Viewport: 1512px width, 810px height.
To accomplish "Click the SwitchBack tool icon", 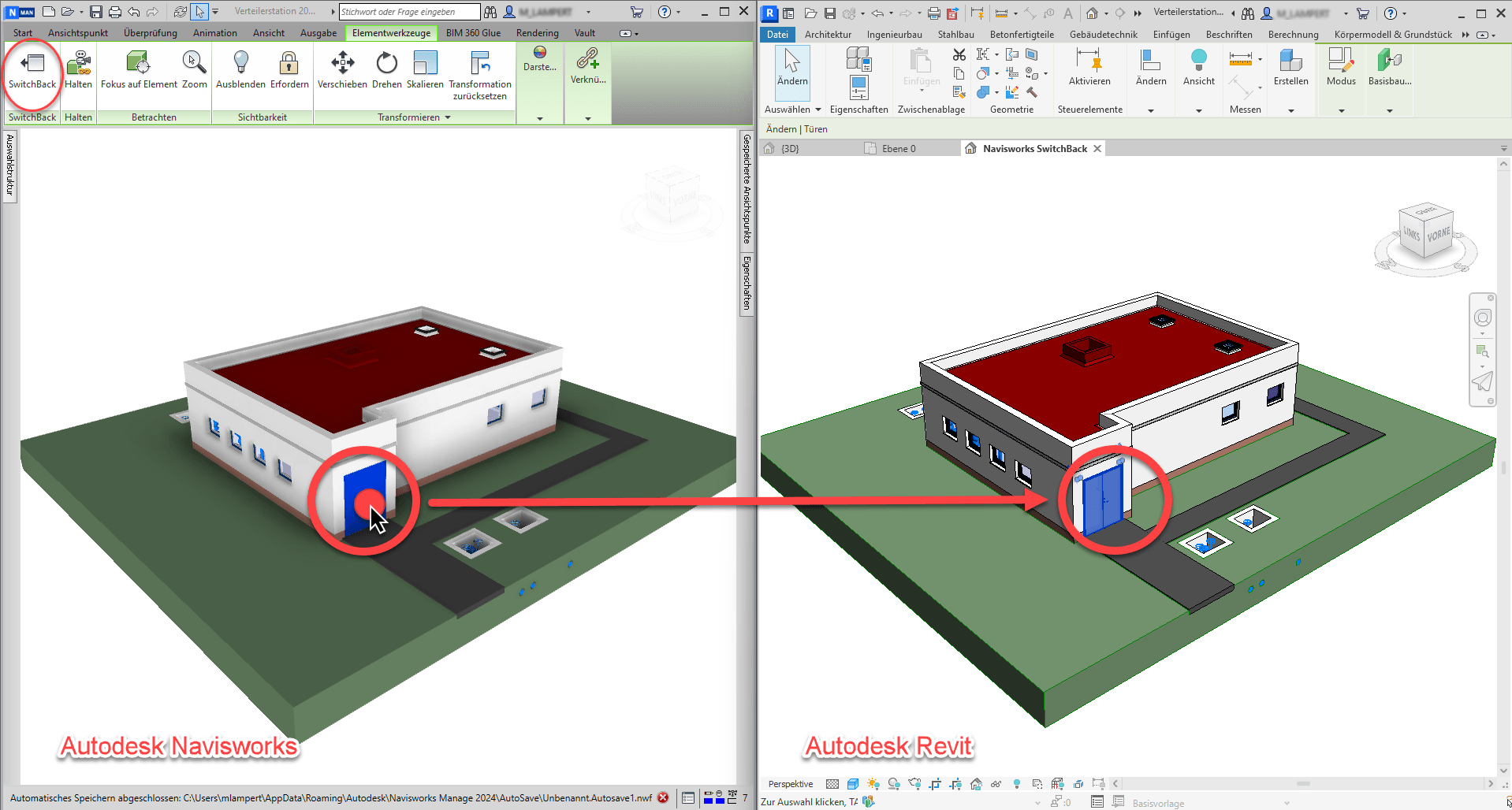I will click(32, 64).
